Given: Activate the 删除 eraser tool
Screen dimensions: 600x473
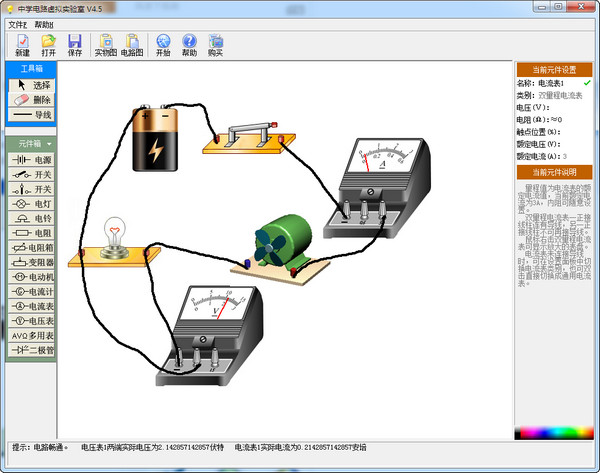Looking at the screenshot, I should point(31,100).
